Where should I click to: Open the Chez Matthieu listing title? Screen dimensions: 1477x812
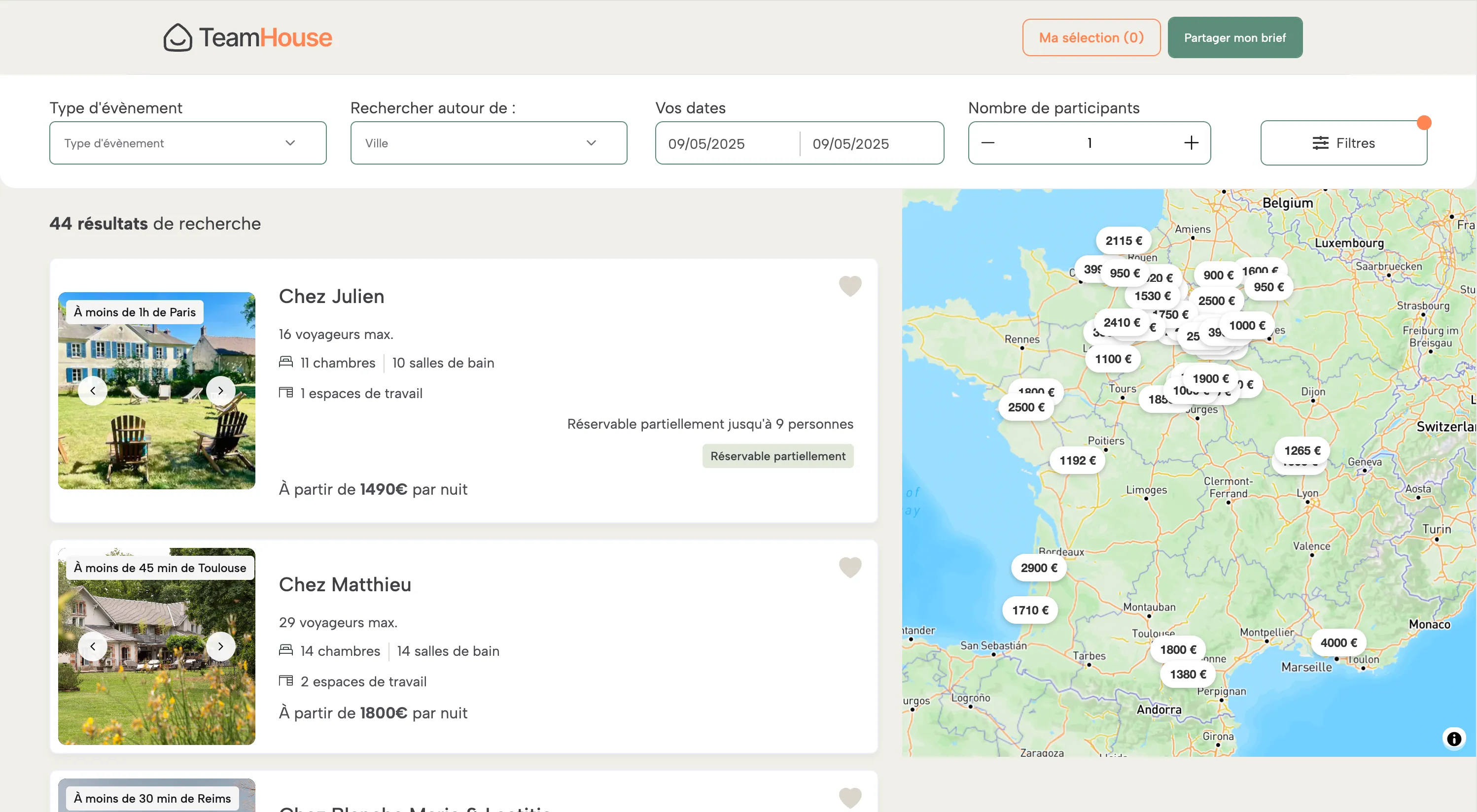pos(345,584)
